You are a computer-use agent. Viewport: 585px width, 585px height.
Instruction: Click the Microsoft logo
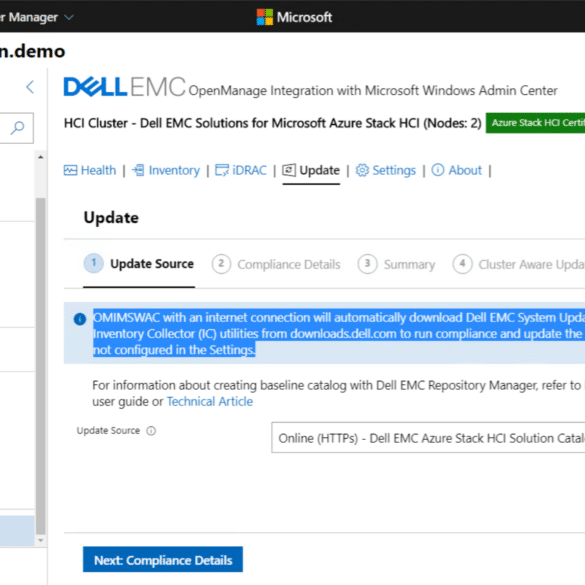coord(294,17)
